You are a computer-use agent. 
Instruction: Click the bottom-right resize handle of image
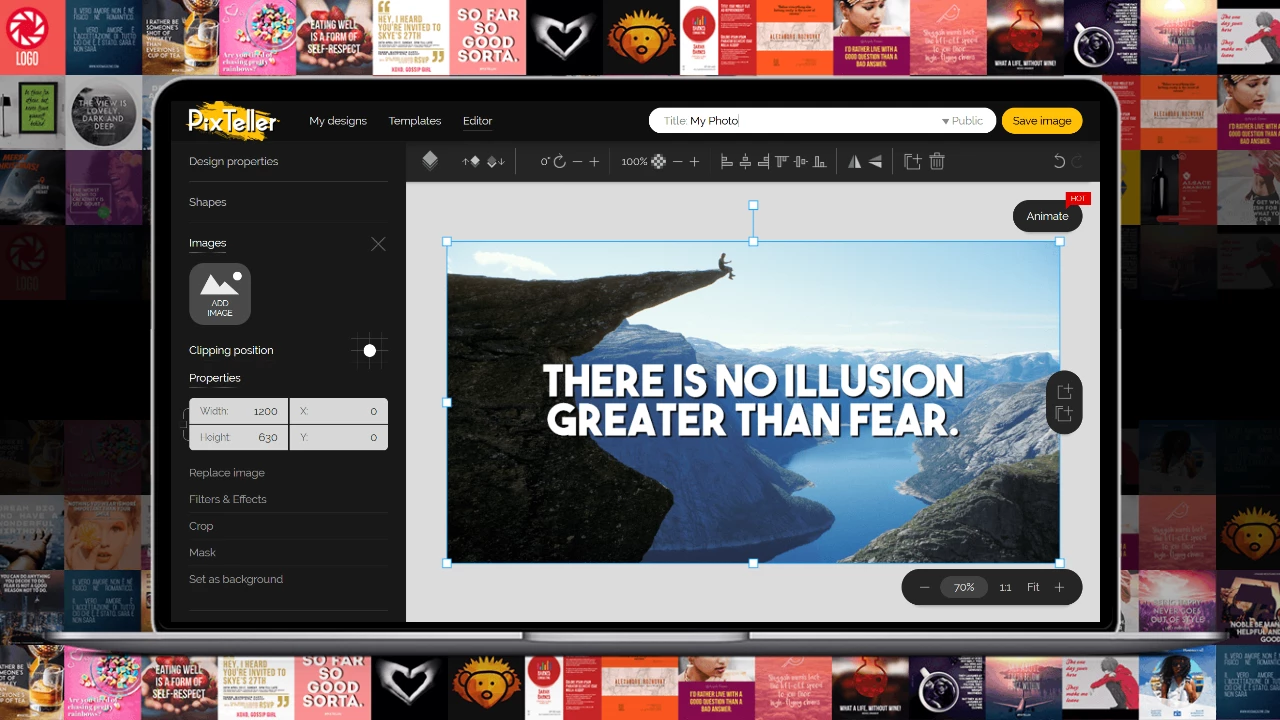1060,563
